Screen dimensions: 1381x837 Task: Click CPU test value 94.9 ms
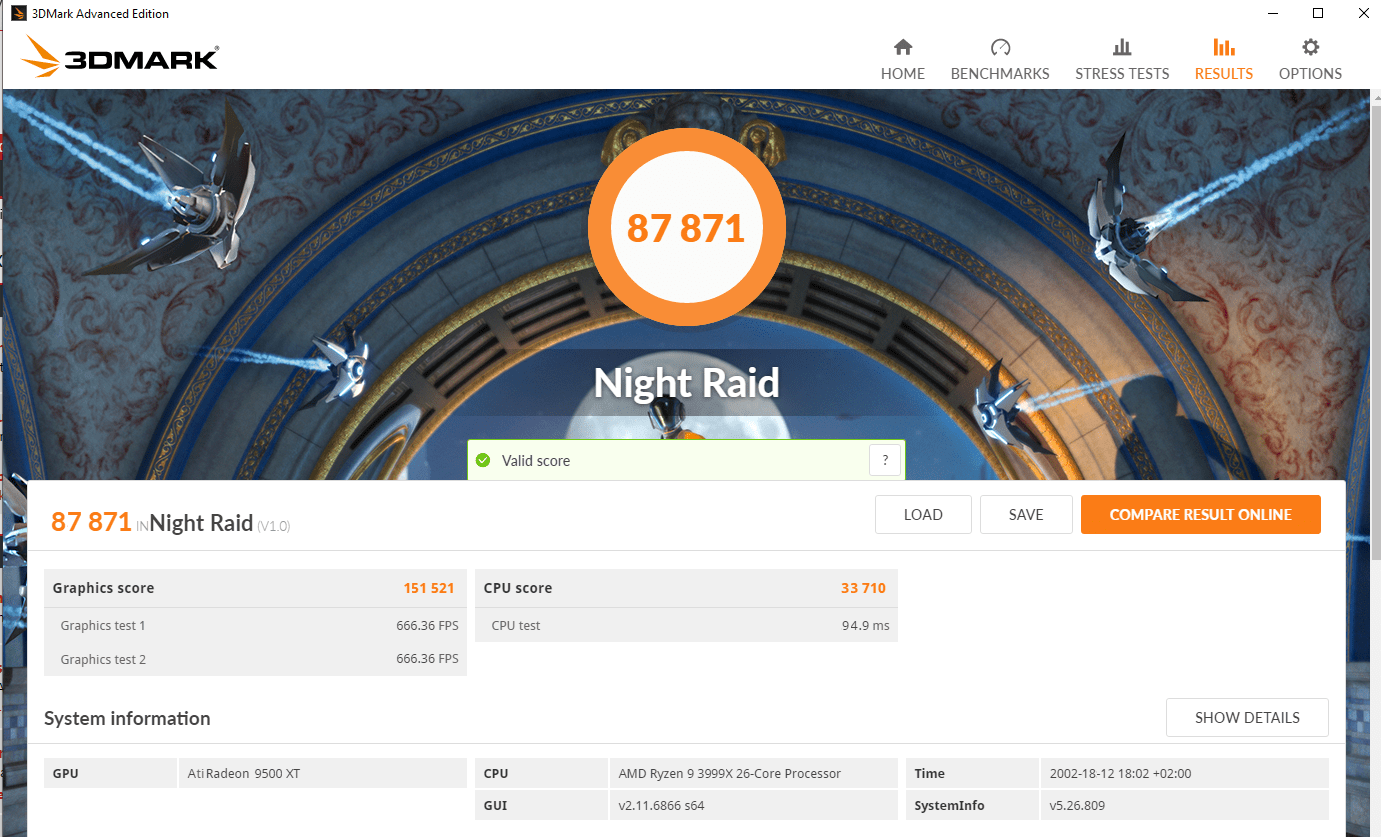click(865, 625)
